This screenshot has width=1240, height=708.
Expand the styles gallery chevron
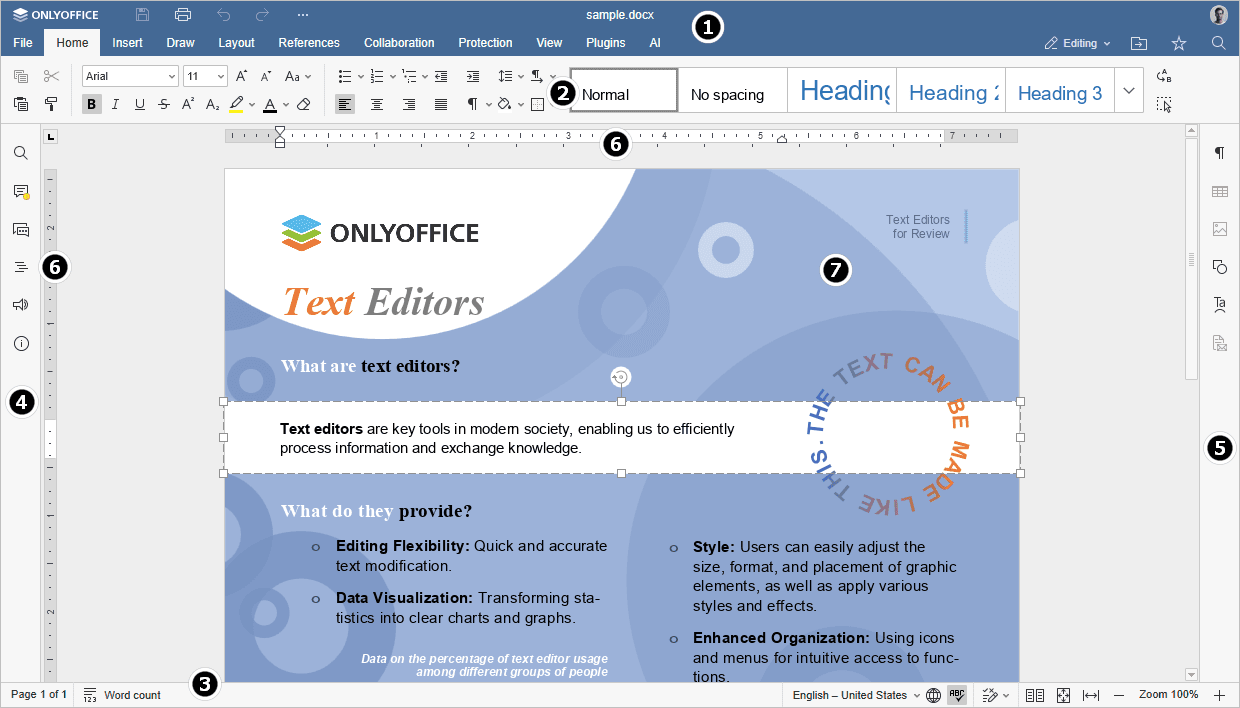pyautogui.click(x=1129, y=90)
